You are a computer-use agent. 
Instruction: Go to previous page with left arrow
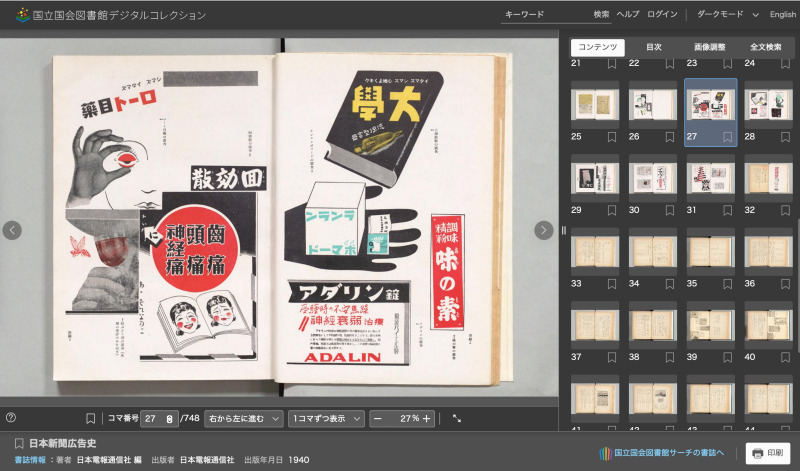(12, 230)
